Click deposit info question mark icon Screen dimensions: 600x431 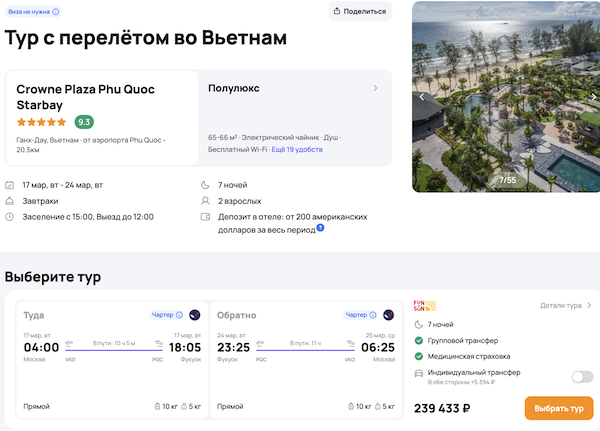[x=321, y=227]
